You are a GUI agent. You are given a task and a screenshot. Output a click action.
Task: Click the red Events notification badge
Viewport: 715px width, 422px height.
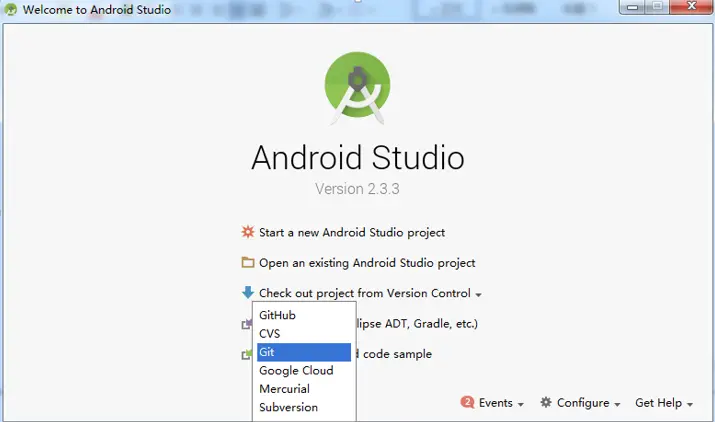tap(467, 402)
